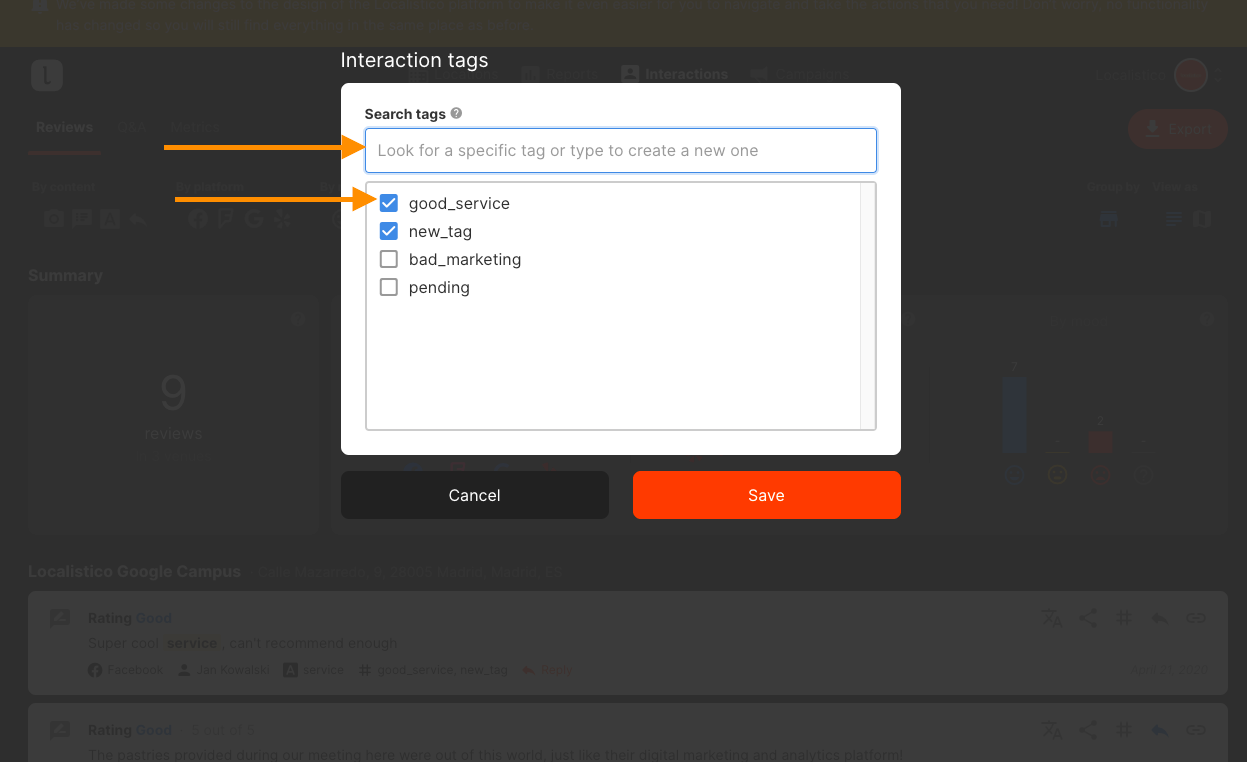The width and height of the screenshot is (1247, 762).
Task: Open tags for the 'Super cool service' review
Action: pyautogui.click(x=1124, y=619)
